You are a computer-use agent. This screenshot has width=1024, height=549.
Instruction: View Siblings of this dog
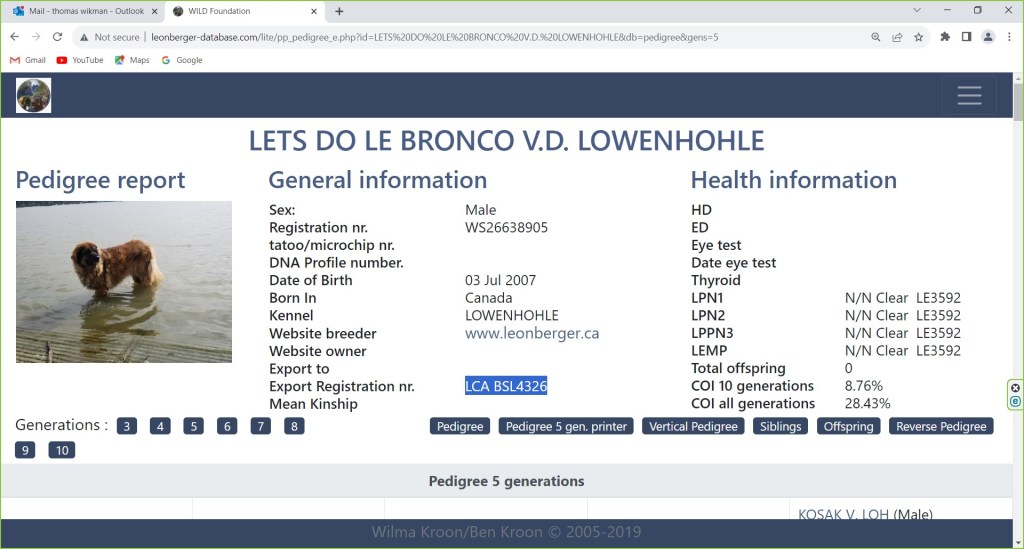tap(780, 426)
